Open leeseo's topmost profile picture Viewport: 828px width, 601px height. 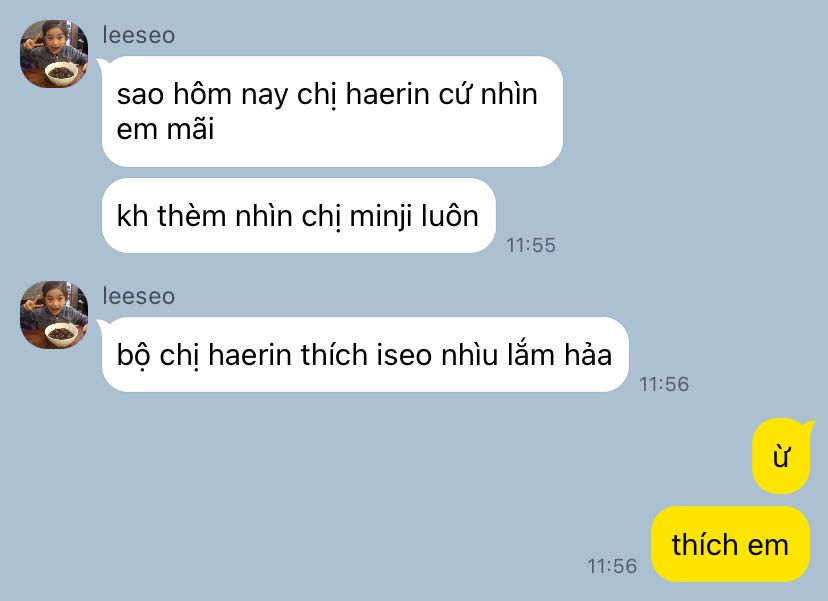(54, 54)
